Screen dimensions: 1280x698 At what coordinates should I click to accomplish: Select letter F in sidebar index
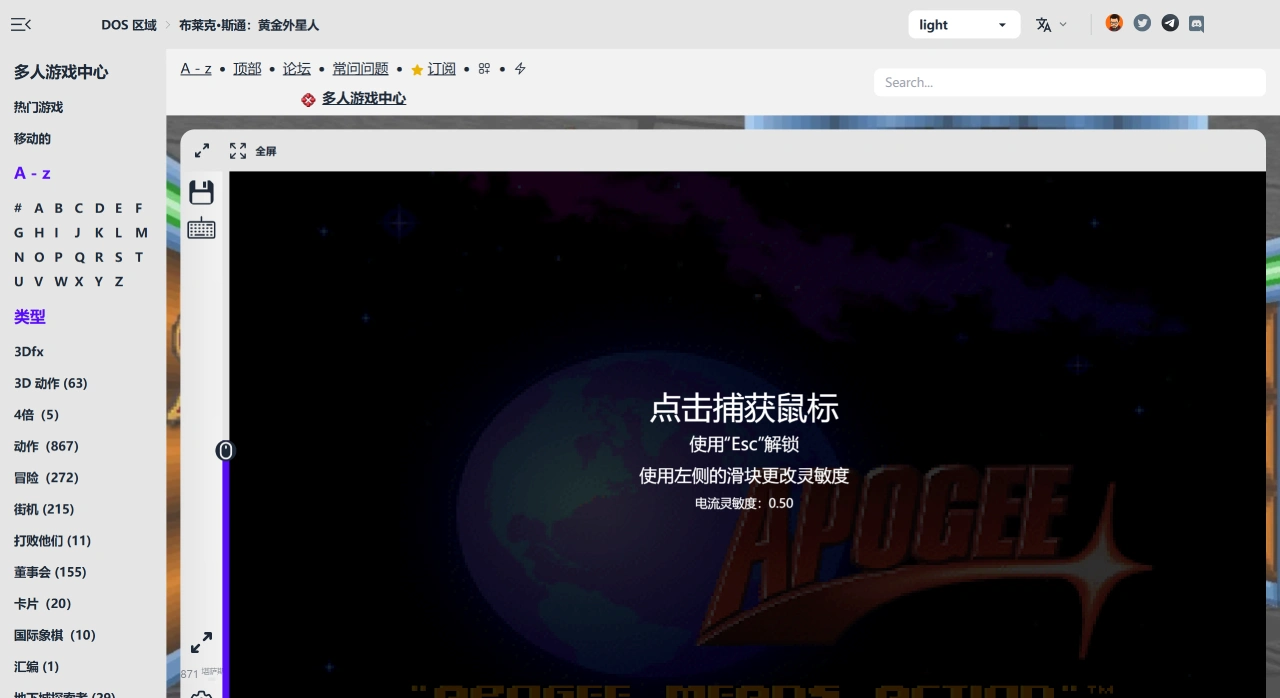click(139, 208)
